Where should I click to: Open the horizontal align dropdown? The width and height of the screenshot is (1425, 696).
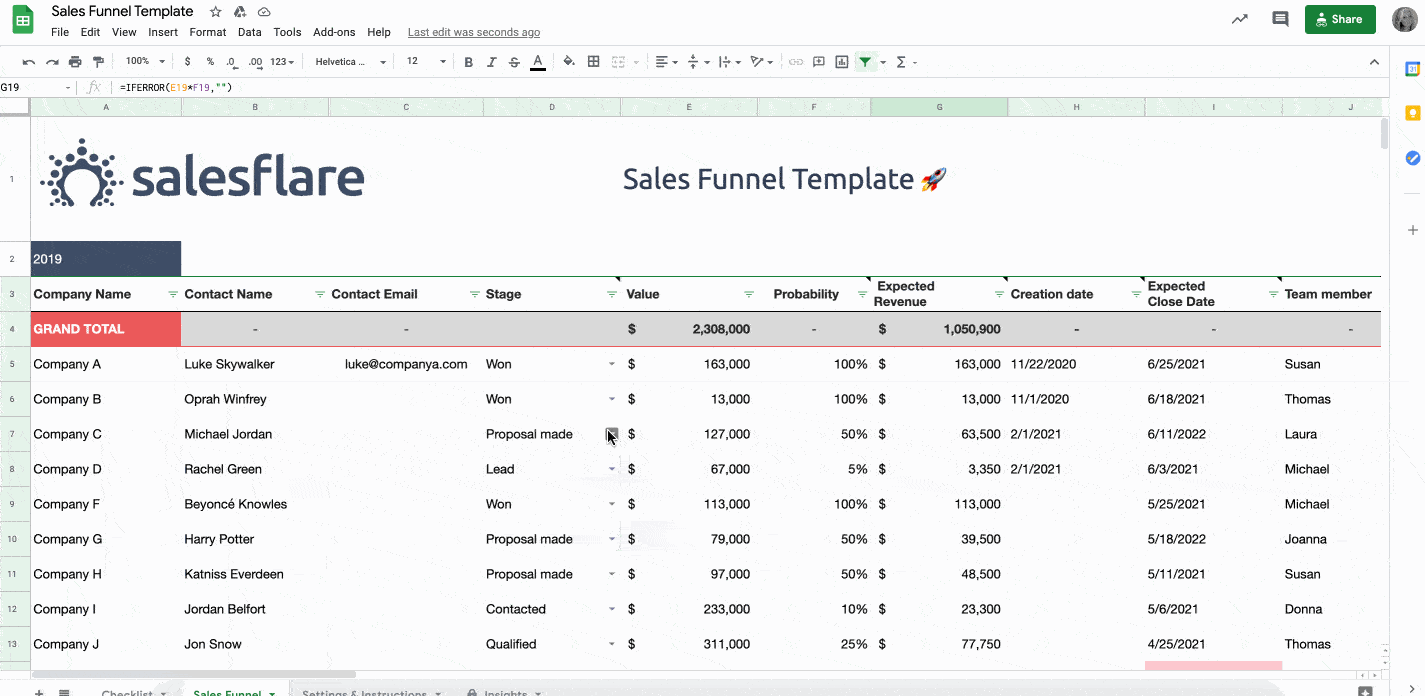point(666,62)
